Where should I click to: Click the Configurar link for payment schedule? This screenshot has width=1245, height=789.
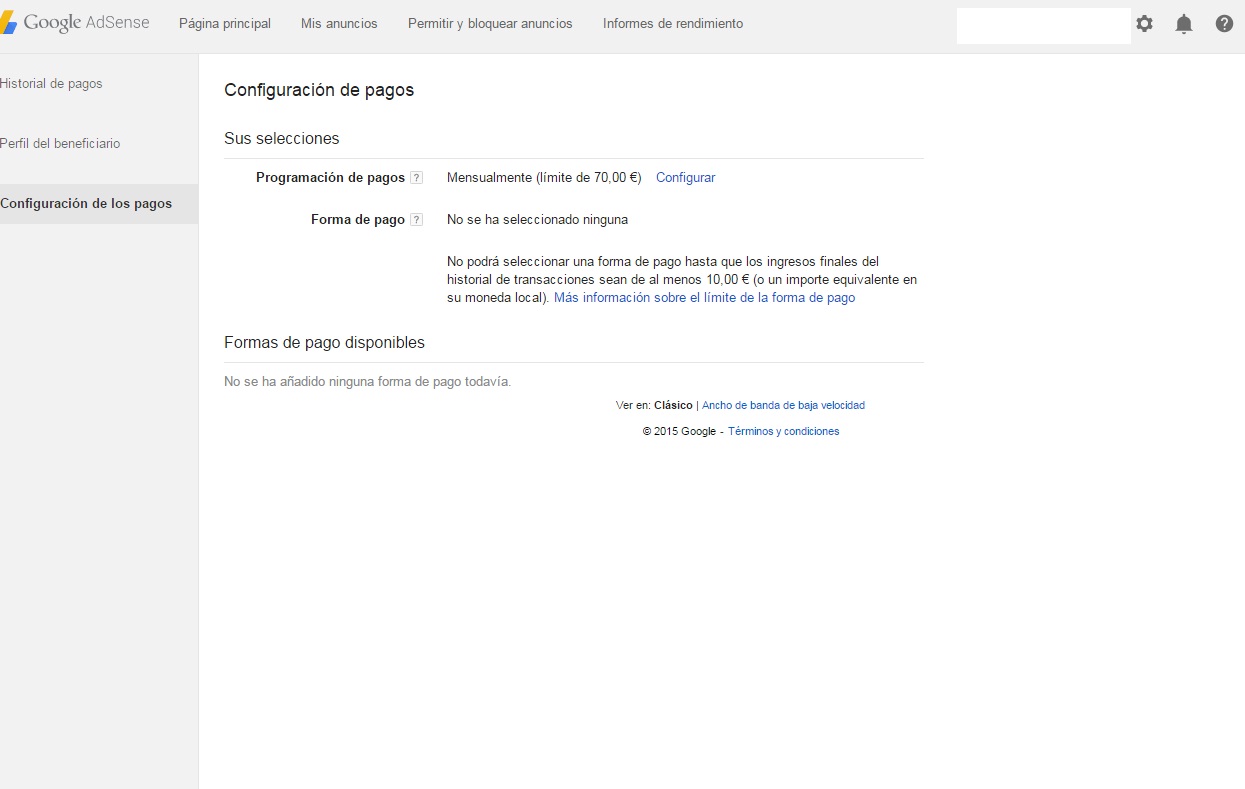[685, 178]
